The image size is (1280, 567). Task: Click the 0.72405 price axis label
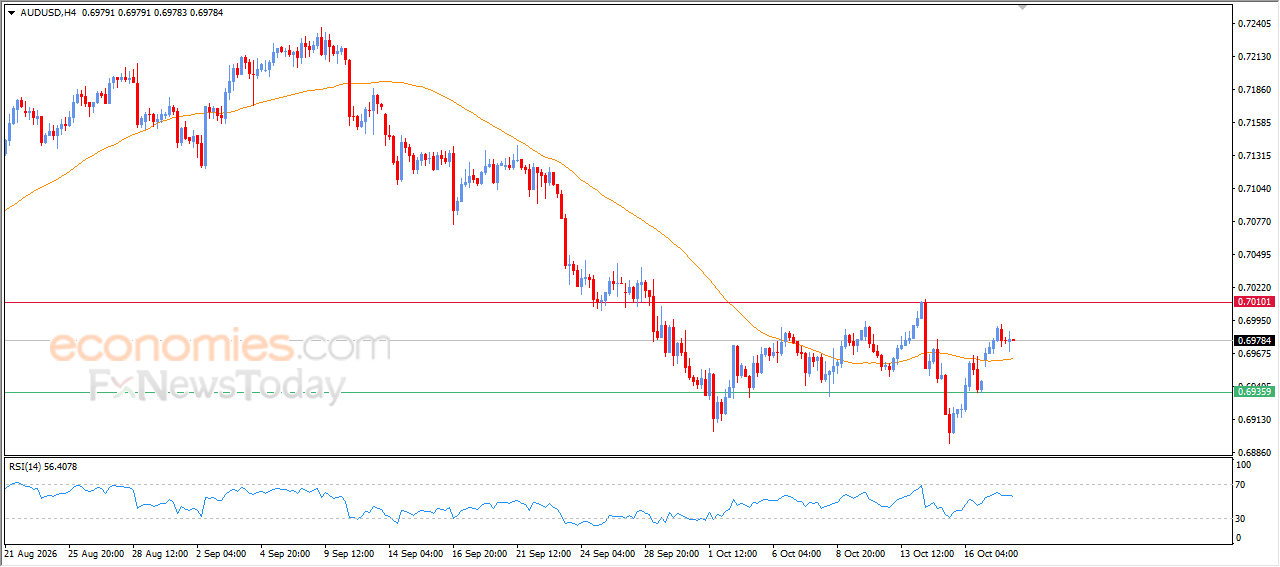(x=1255, y=23)
